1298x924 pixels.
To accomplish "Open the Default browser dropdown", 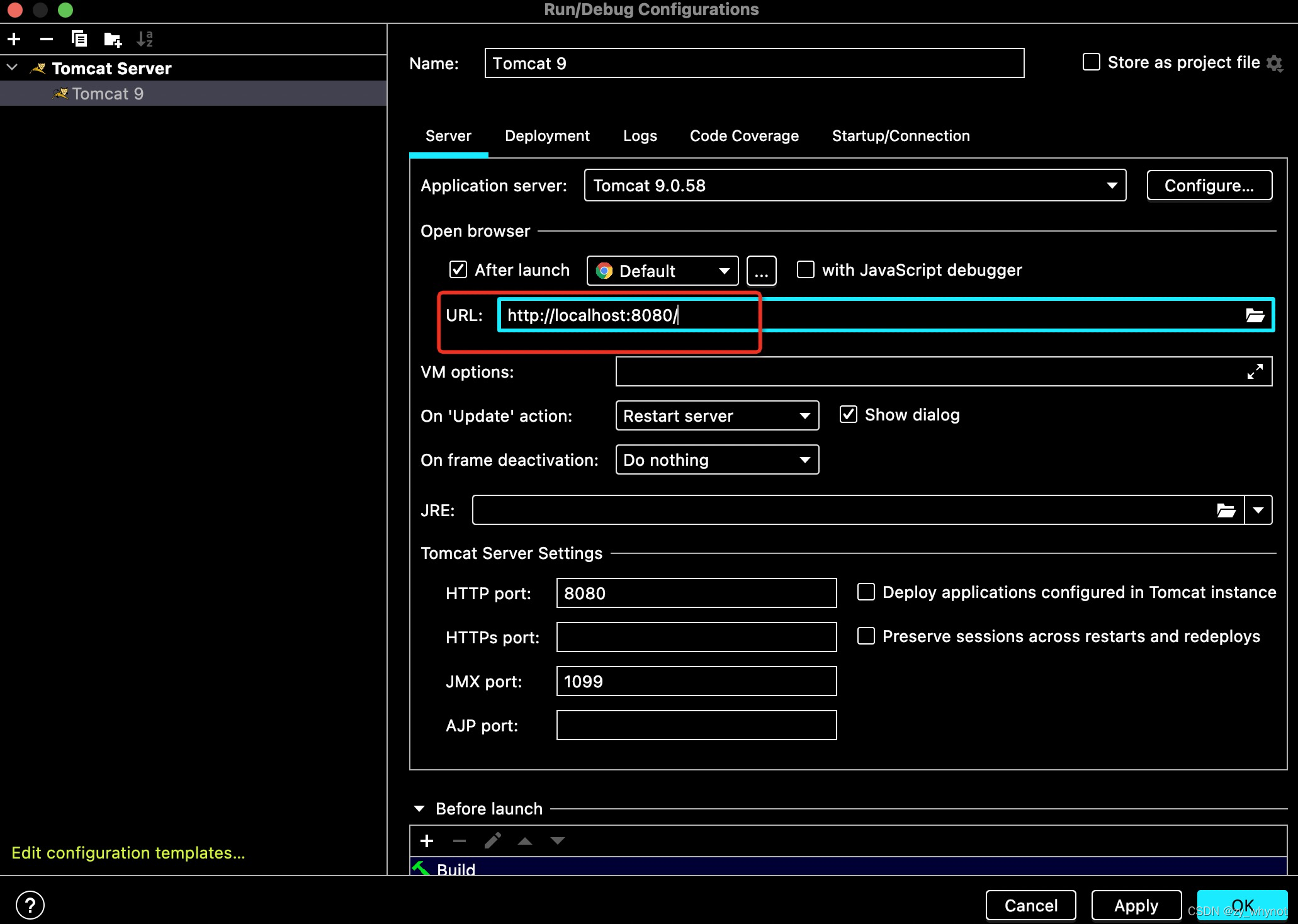I will coord(662,271).
